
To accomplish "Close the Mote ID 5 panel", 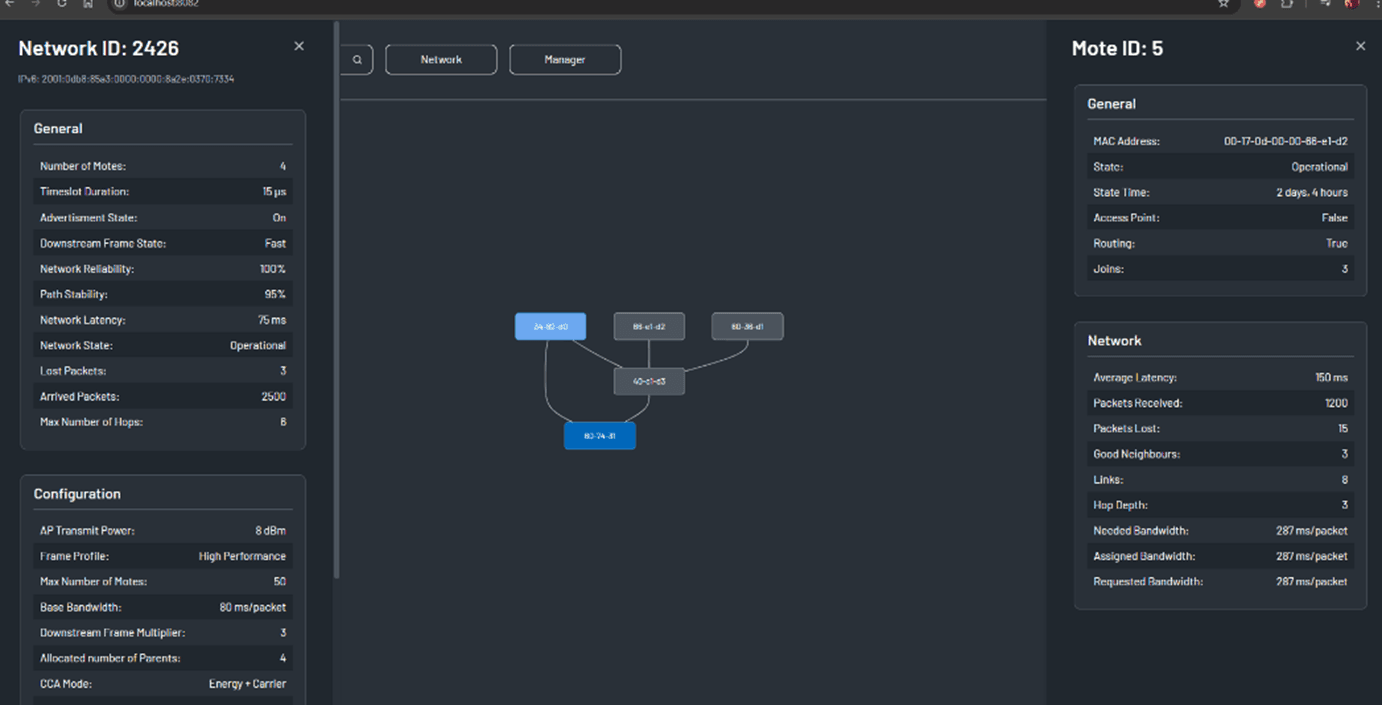I will 1360,46.
